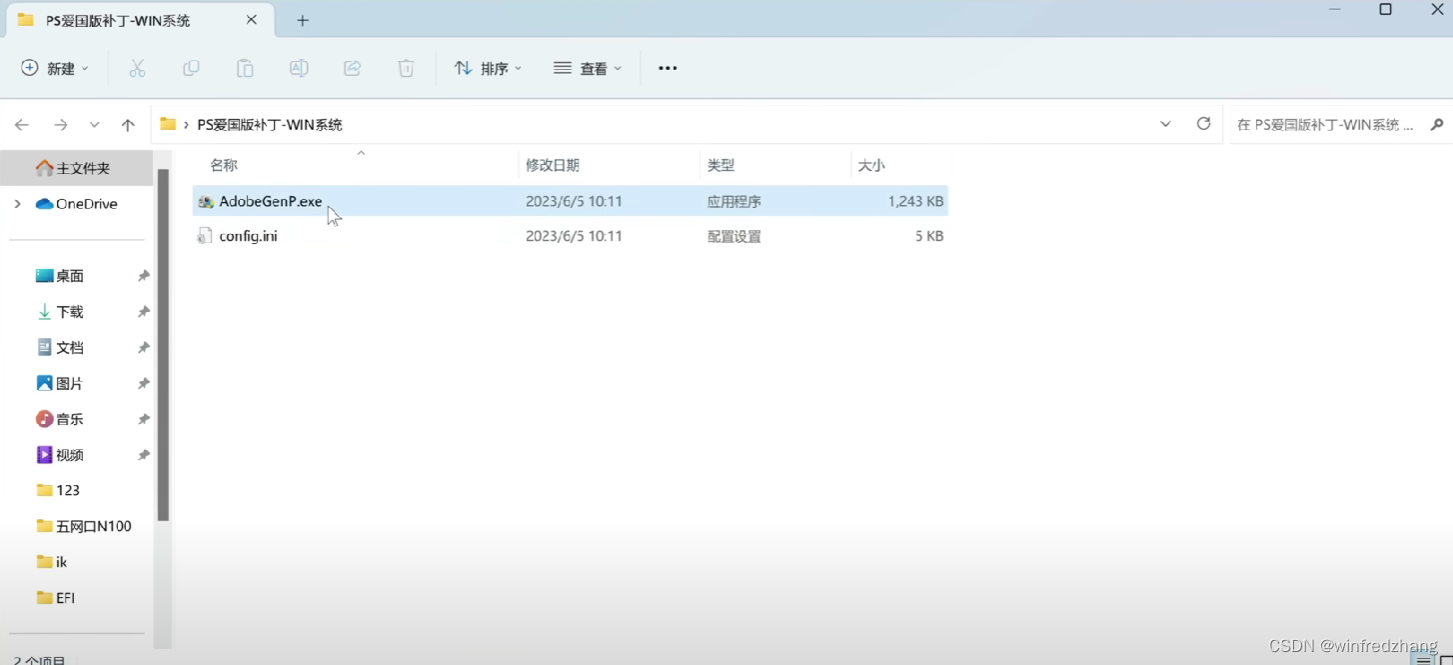Click pin icon next to 视频
This screenshot has width=1453, height=665.
(x=143, y=455)
